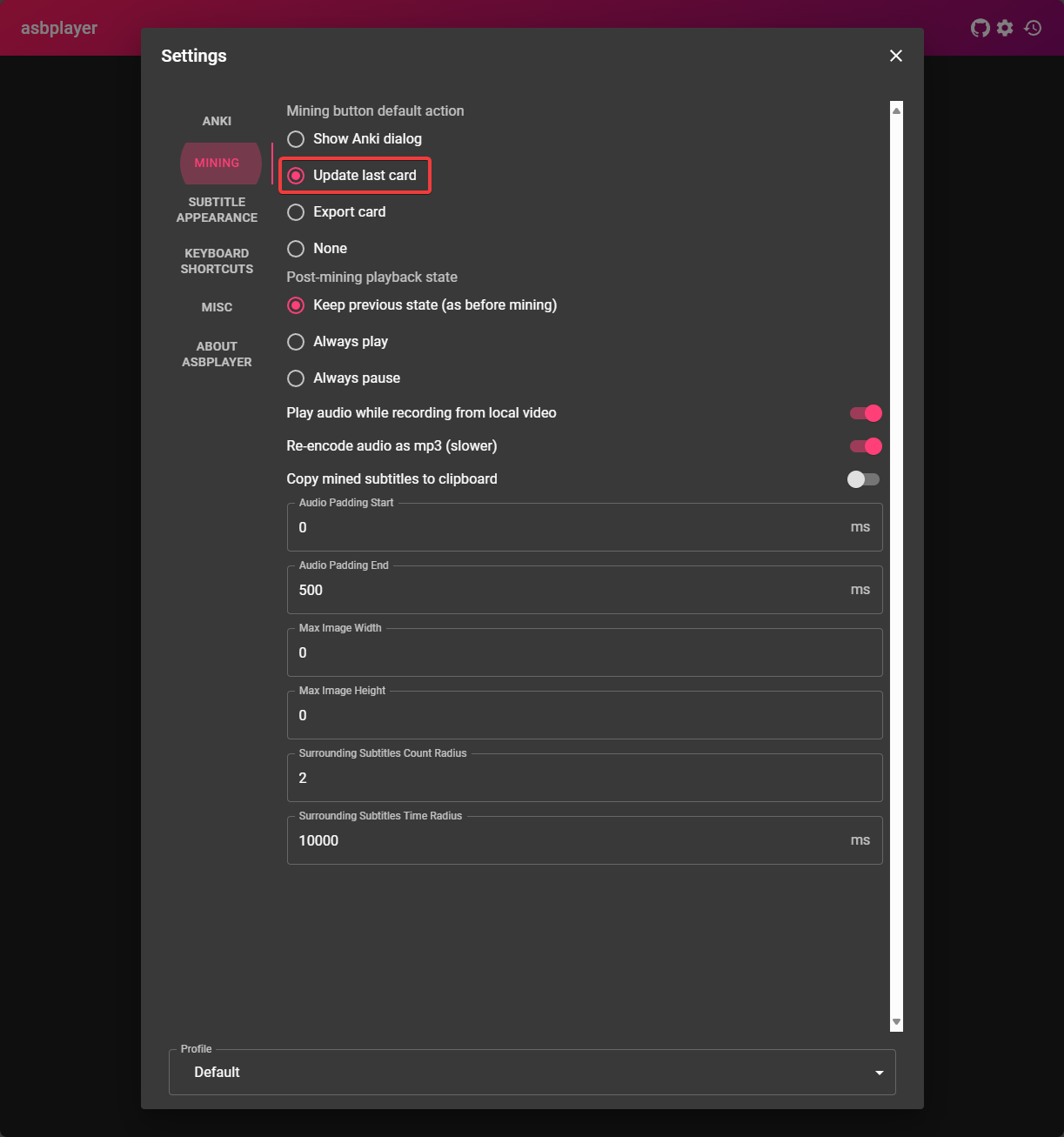Switch to the ANKI settings tab
Image resolution: width=1064 pixels, height=1137 pixels.
[x=217, y=120]
